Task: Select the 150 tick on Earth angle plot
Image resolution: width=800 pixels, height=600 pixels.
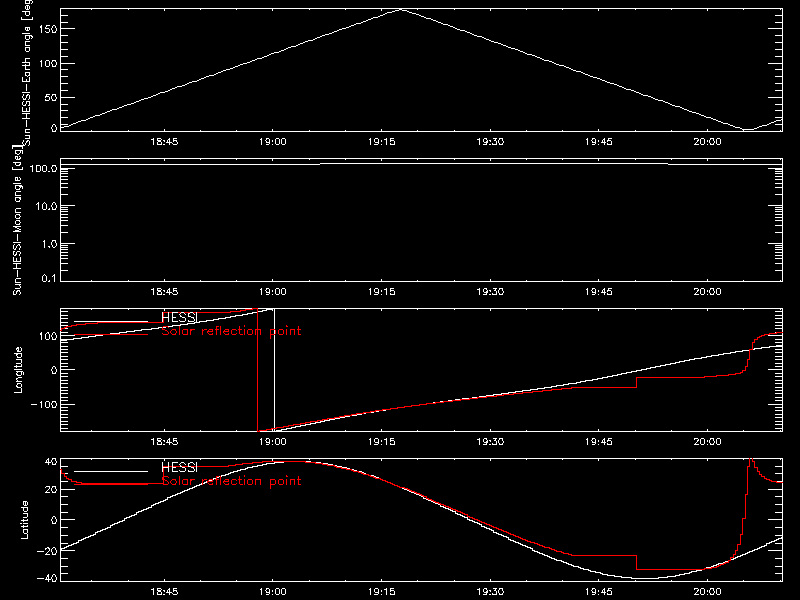Action: coord(47,29)
